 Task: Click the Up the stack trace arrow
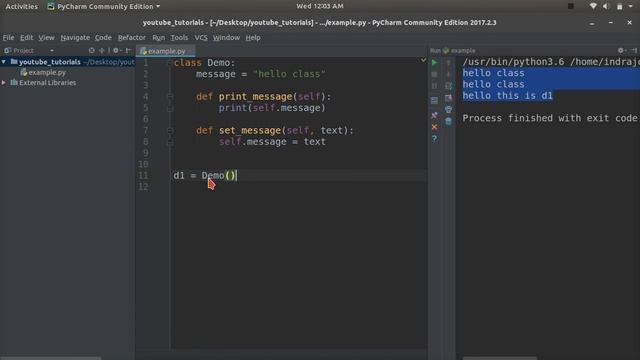[448, 63]
